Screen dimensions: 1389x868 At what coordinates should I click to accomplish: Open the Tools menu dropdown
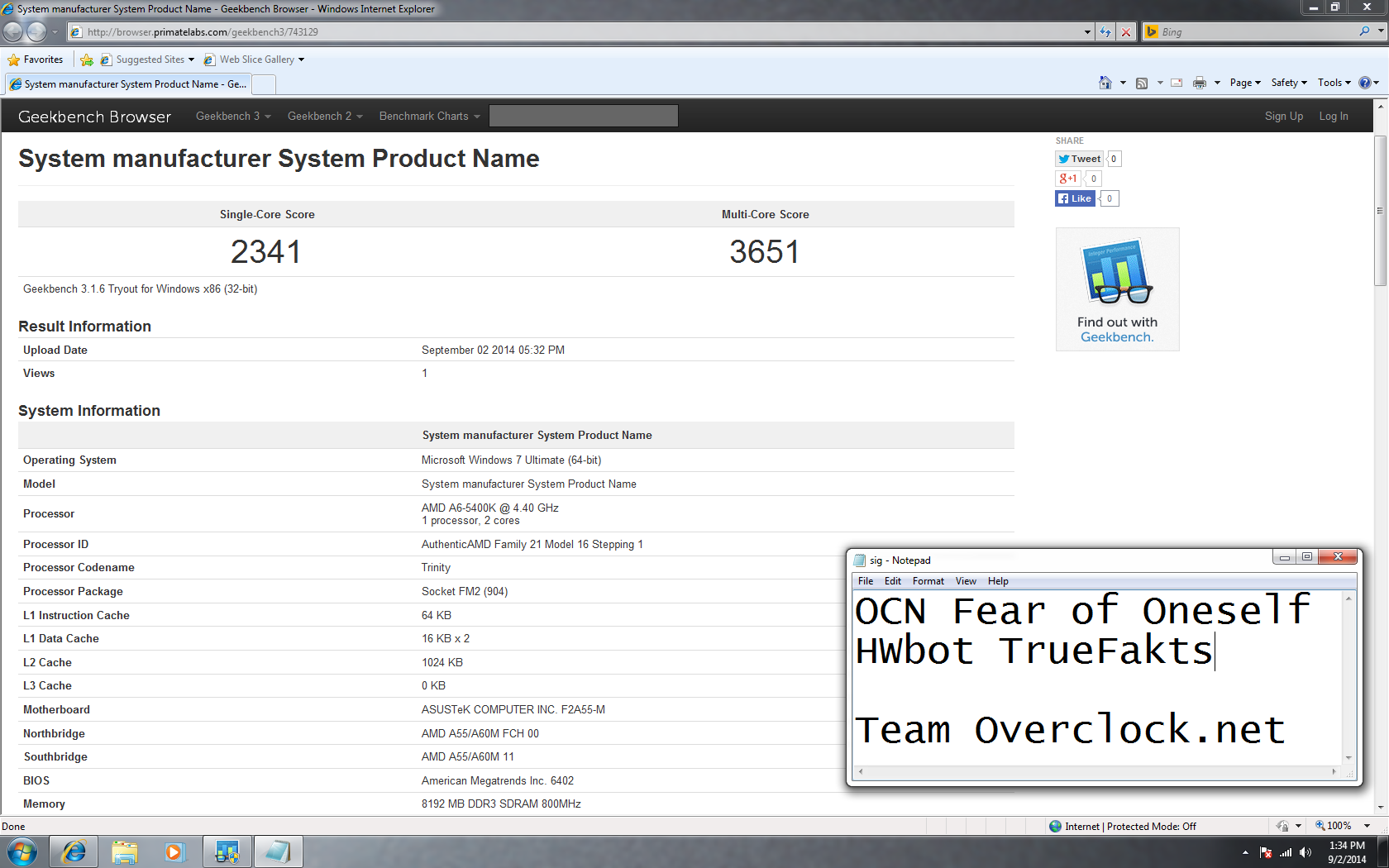click(x=1334, y=83)
